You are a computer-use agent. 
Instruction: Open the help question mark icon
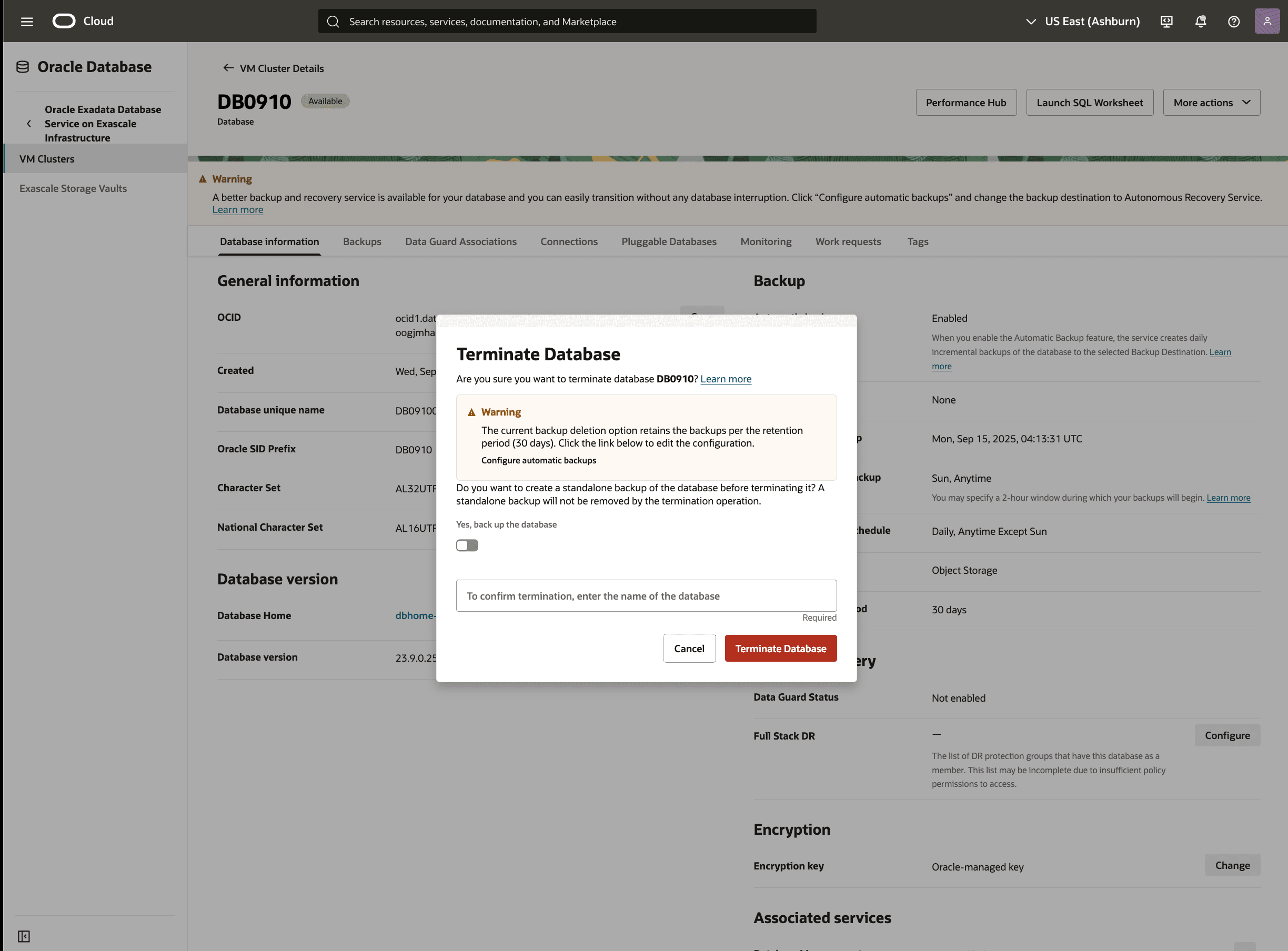pos(1233,21)
